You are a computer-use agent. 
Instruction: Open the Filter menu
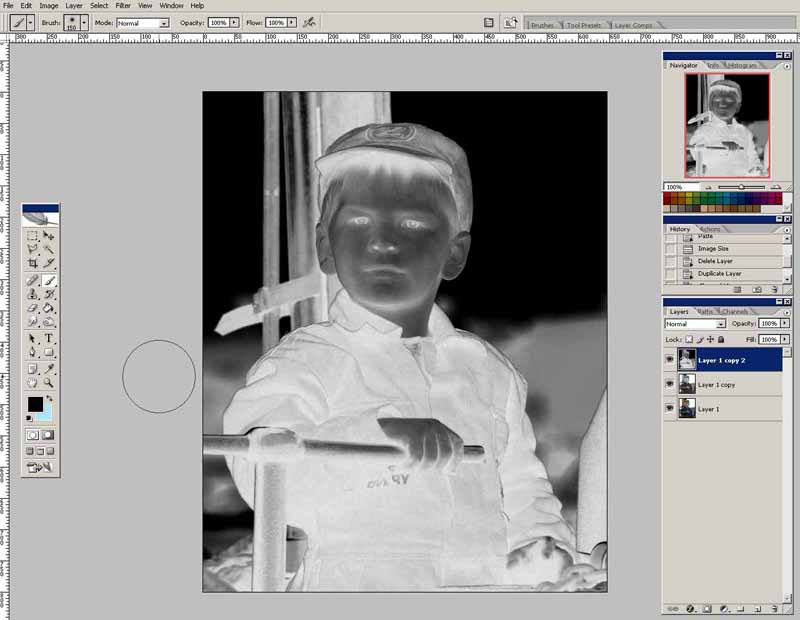123,5
